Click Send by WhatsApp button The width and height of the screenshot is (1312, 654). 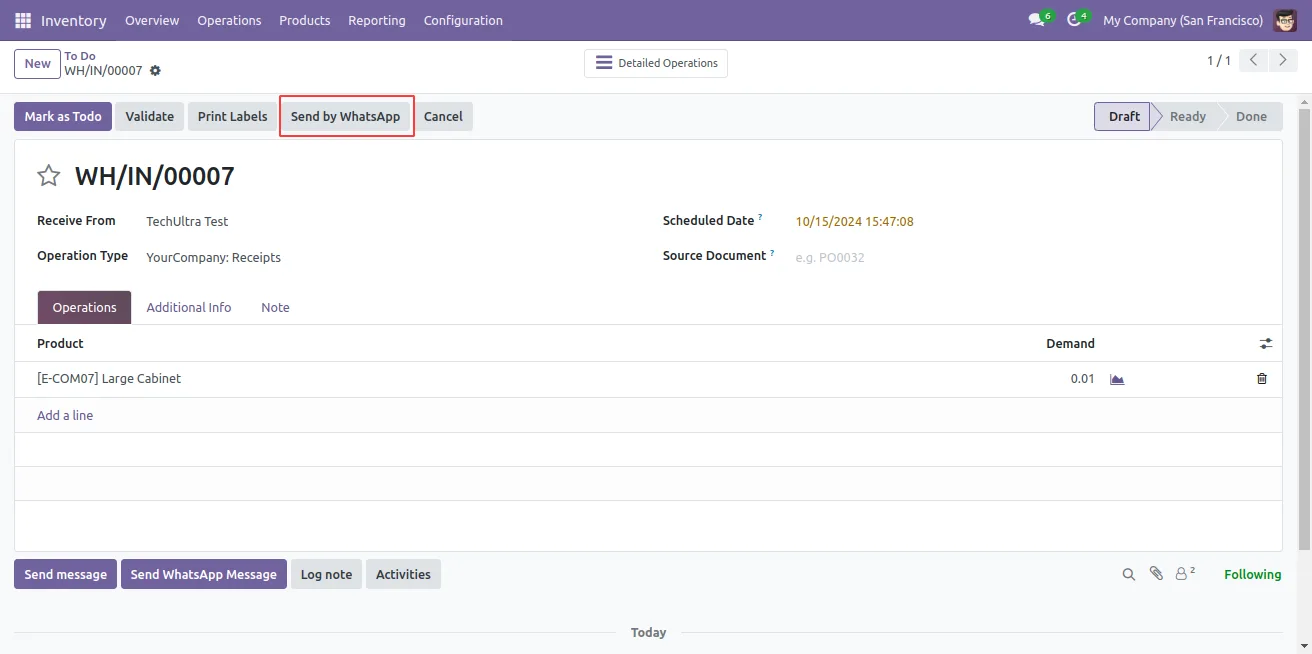[345, 116]
